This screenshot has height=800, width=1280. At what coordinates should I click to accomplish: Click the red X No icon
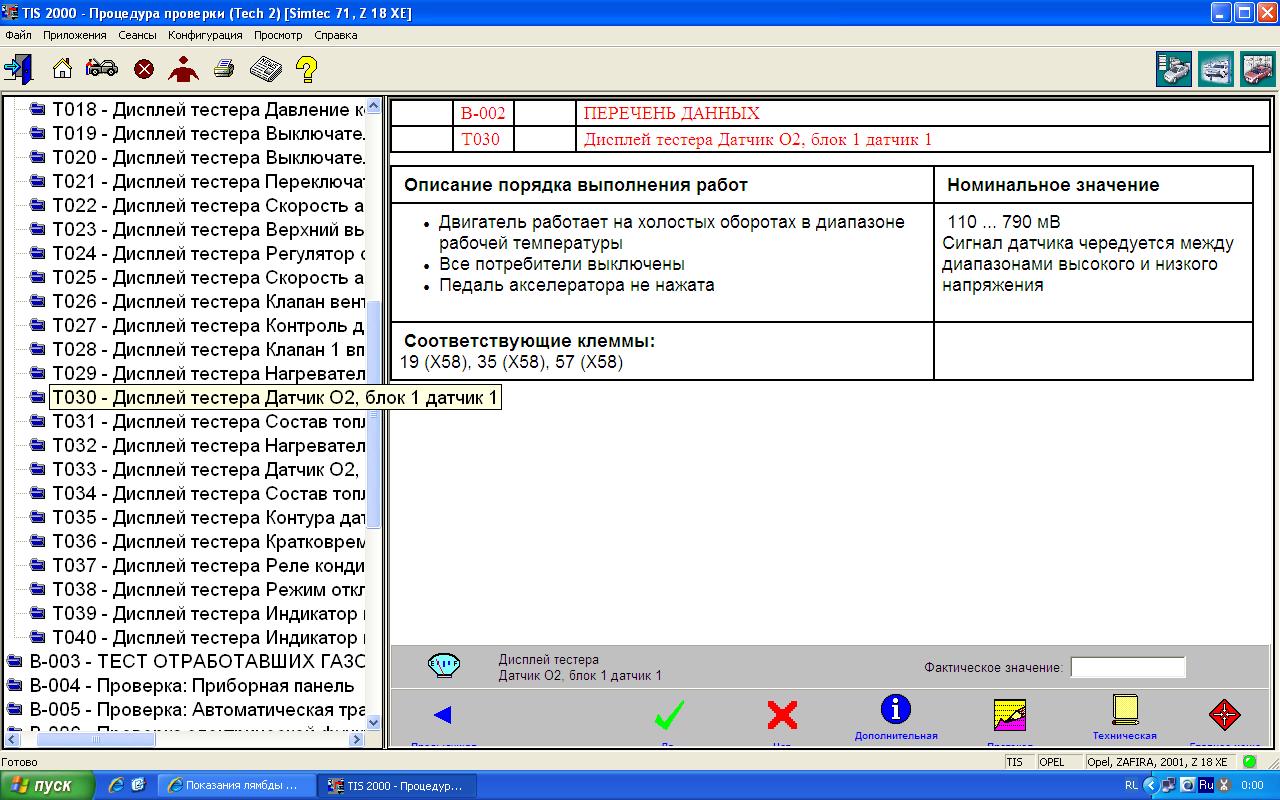(782, 715)
